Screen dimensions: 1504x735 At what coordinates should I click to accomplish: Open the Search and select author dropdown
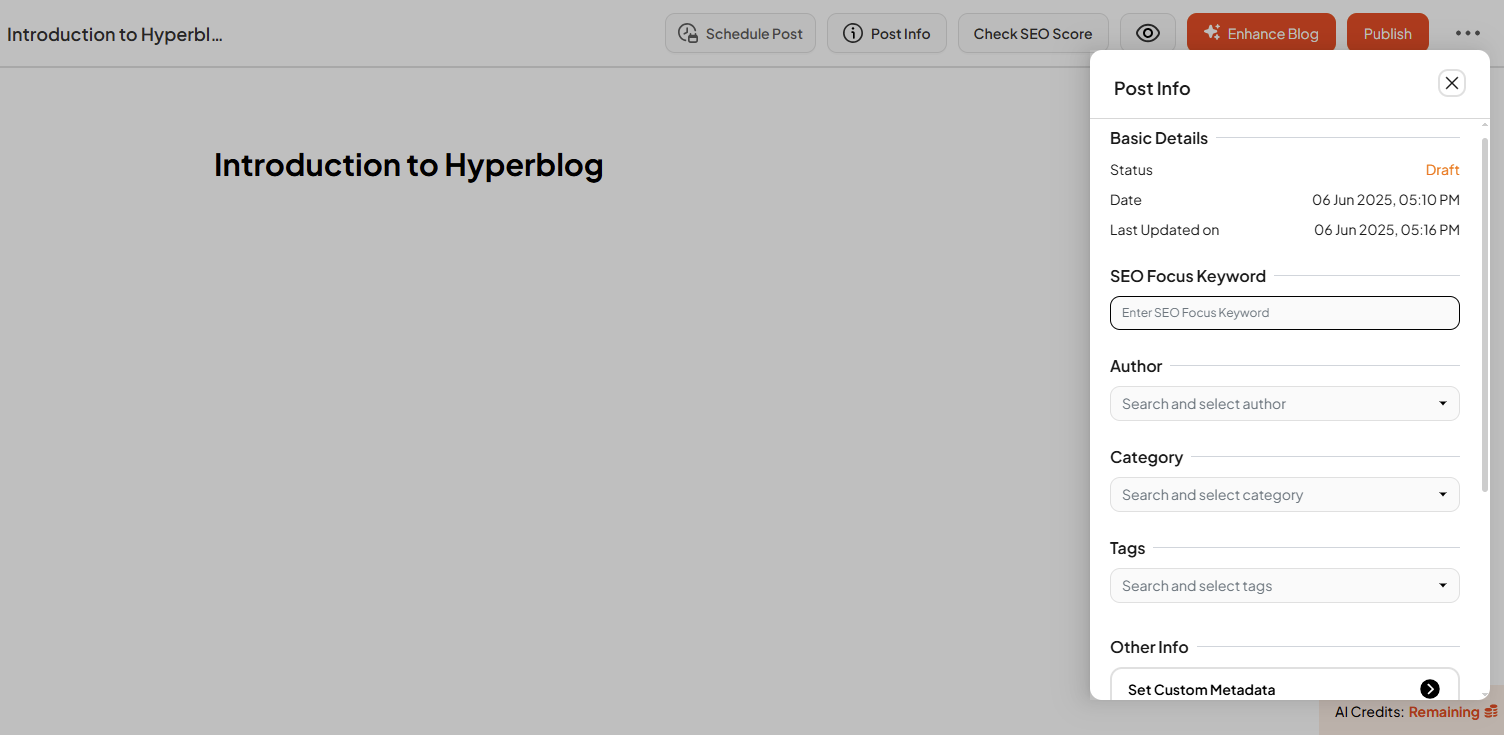(x=1285, y=404)
